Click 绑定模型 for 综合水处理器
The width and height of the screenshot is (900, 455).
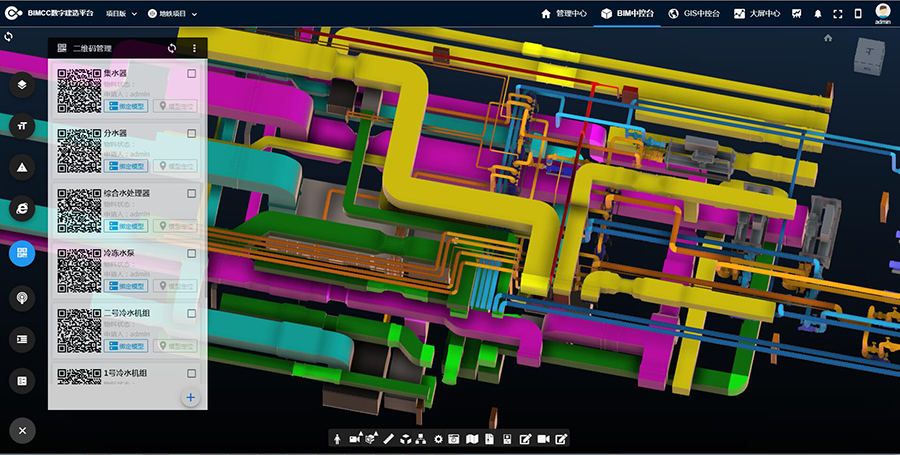click(x=126, y=226)
